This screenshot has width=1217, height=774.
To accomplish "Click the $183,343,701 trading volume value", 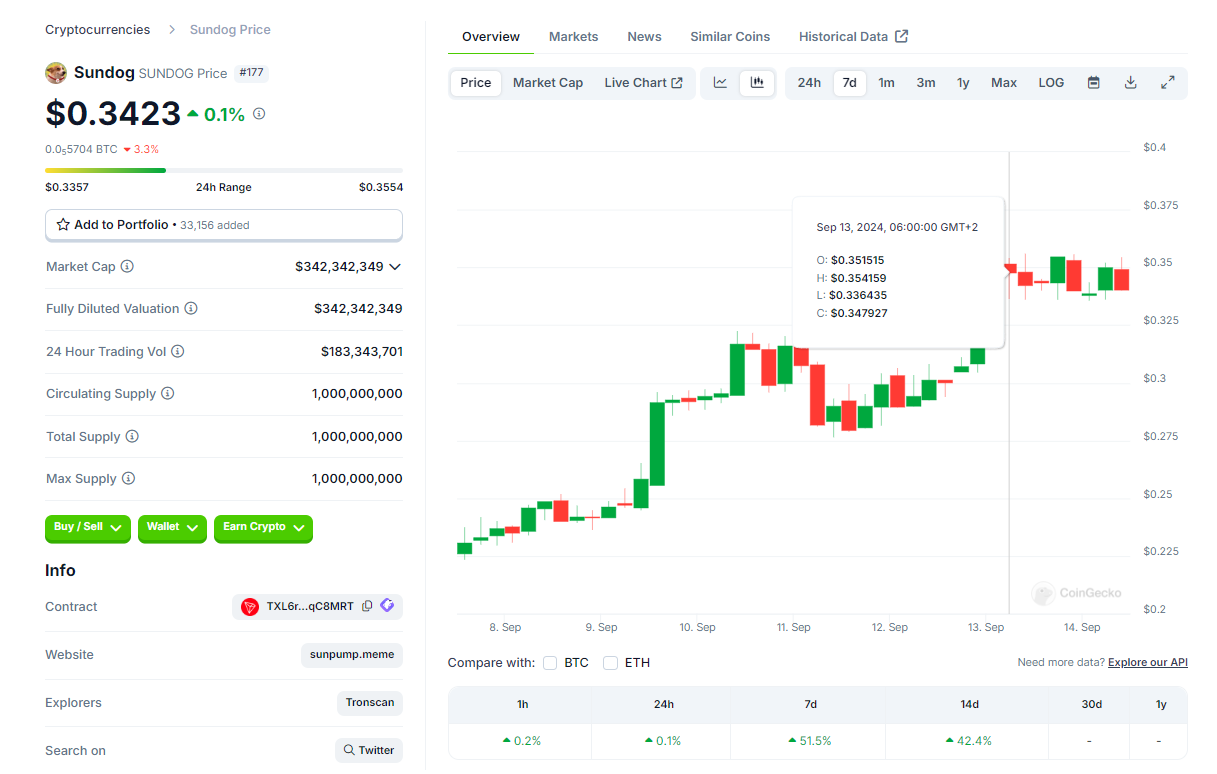I will [362, 352].
